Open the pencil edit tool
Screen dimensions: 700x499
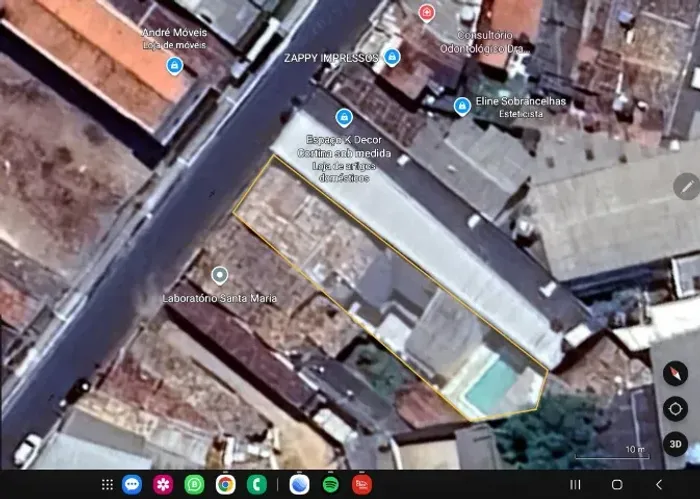pyautogui.click(x=687, y=187)
